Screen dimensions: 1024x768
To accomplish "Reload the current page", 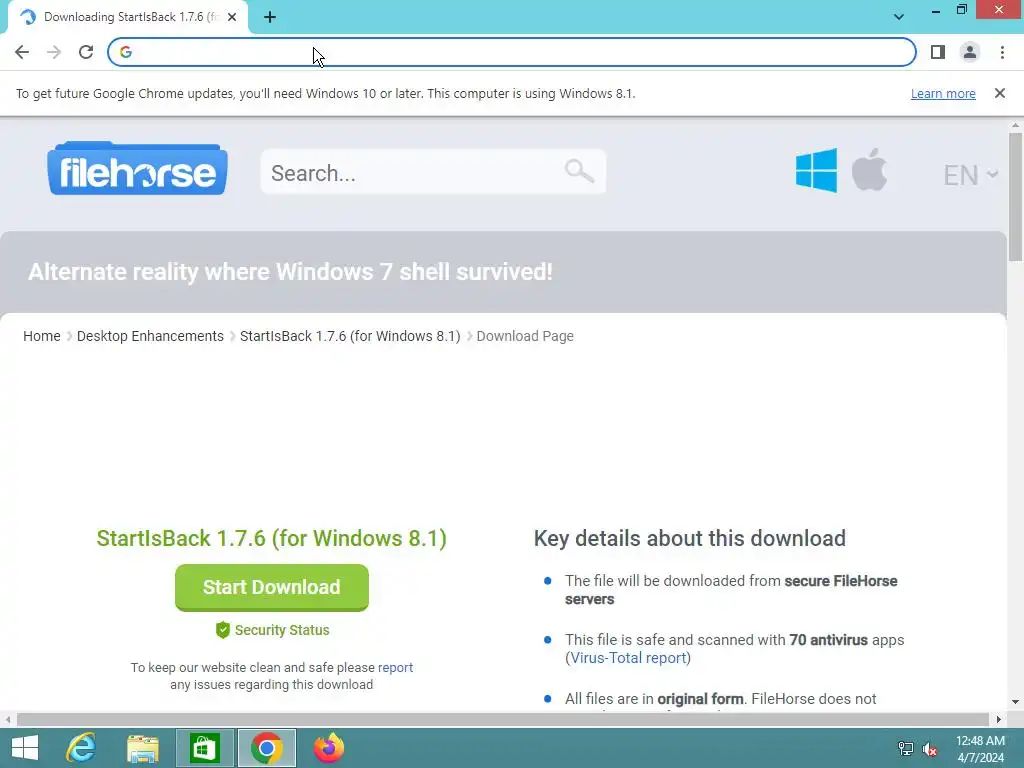I will coord(86,52).
